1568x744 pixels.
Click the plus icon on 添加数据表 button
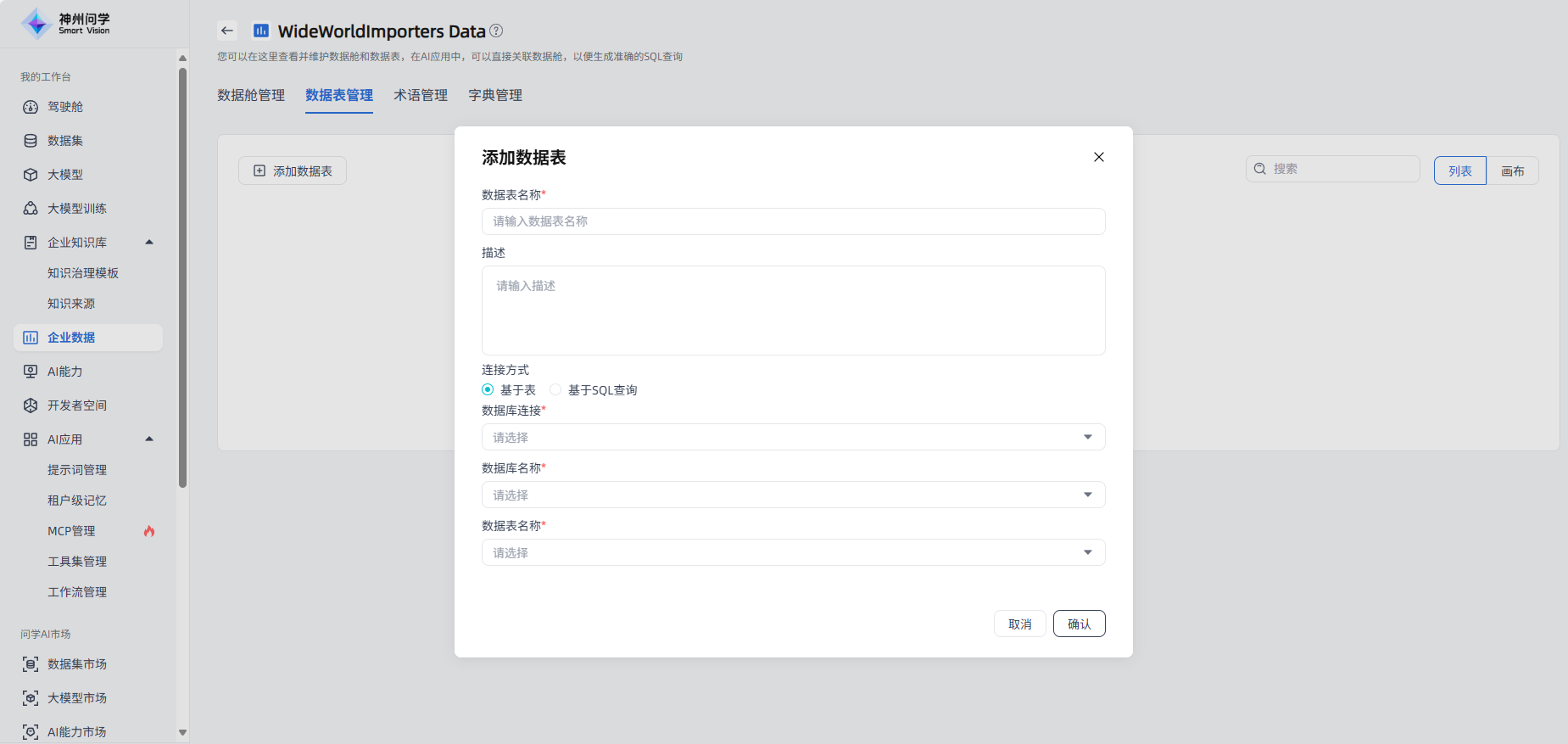259,171
